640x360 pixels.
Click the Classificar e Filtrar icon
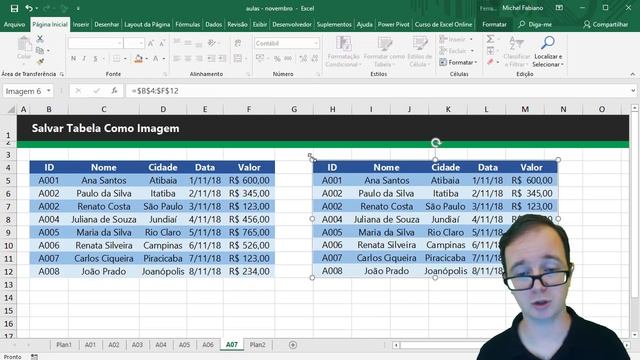pyautogui.click(x=516, y=43)
